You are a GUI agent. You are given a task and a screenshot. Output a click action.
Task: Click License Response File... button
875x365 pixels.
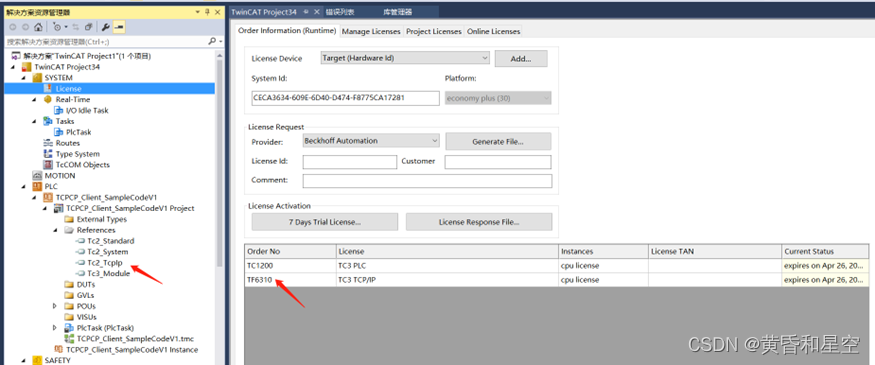tap(479, 222)
